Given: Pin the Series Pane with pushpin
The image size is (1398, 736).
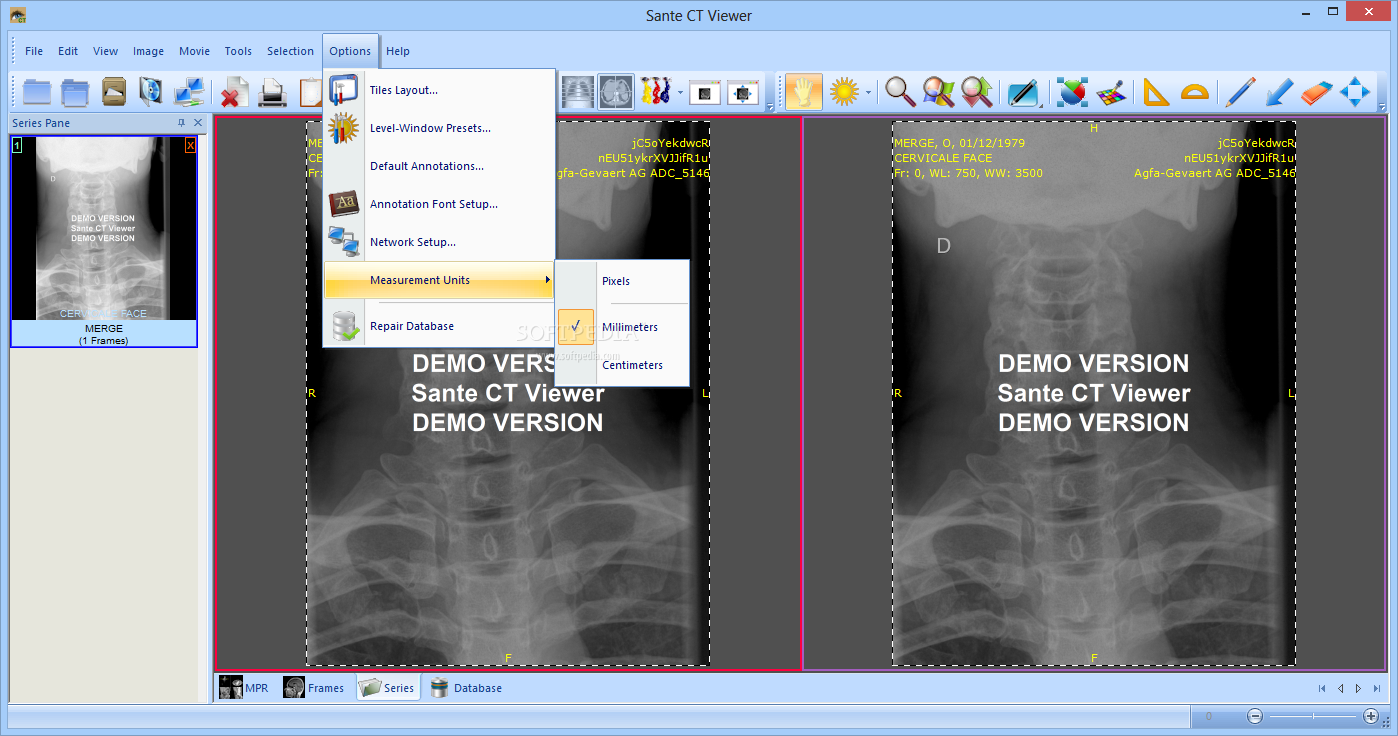Looking at the screenshot, I should [x=181, y=123].
